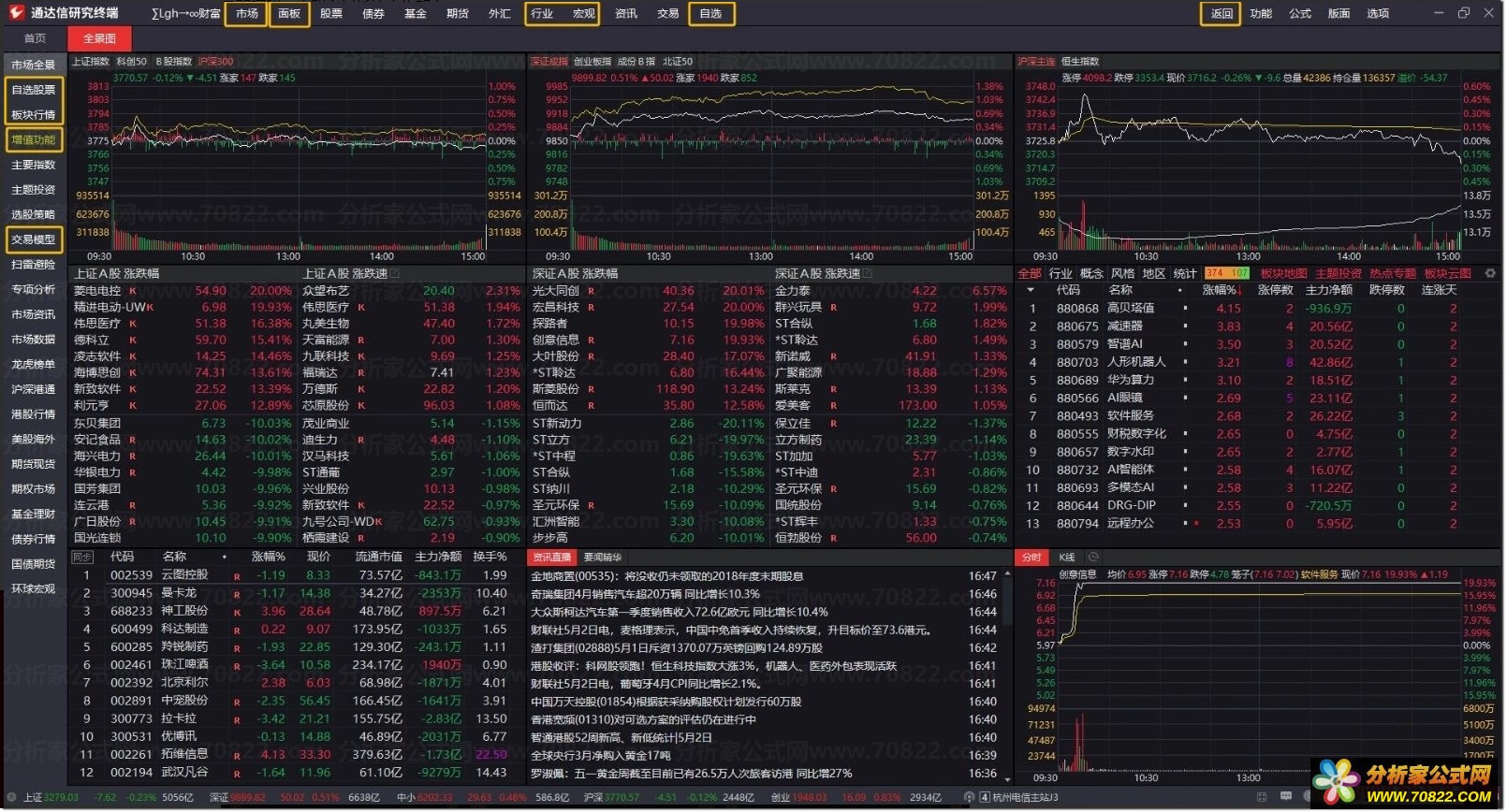Viewport: 1507px width, 812px height.
Task: Click the boxed 4 icon in status bar
Action: [x=985, y=797]
